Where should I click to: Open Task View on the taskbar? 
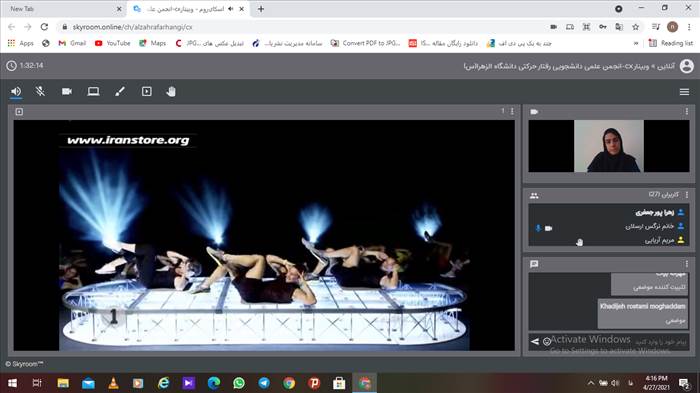pyautogui.click(x=37, y=383)
